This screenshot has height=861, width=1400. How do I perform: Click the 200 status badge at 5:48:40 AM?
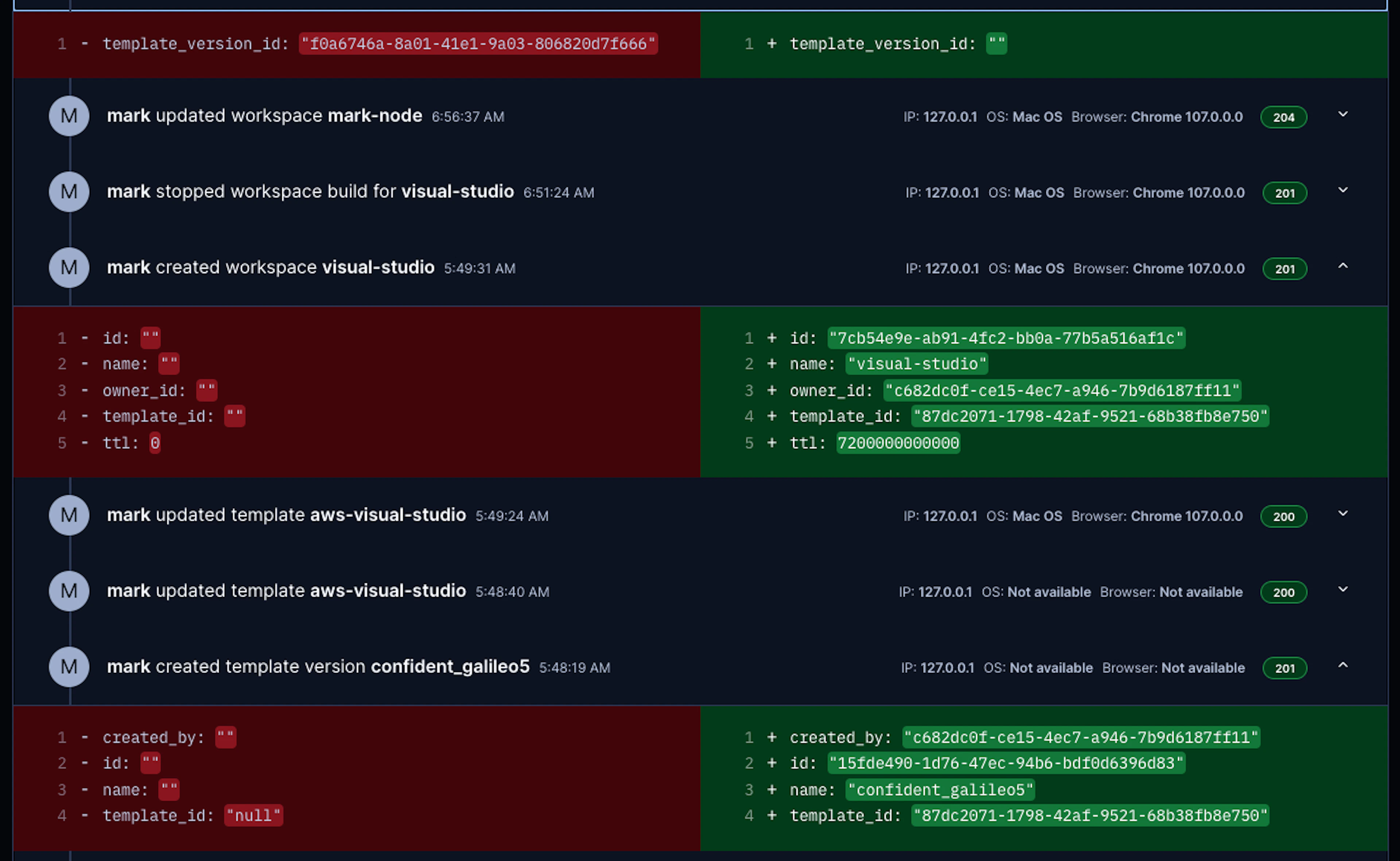[x=1283, y=592]
